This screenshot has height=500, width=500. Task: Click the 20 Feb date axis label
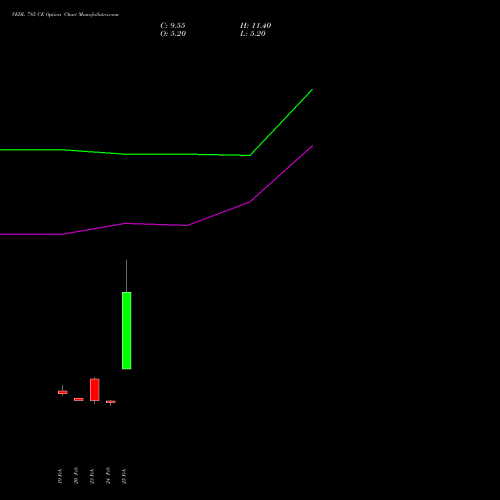point(76,476)
